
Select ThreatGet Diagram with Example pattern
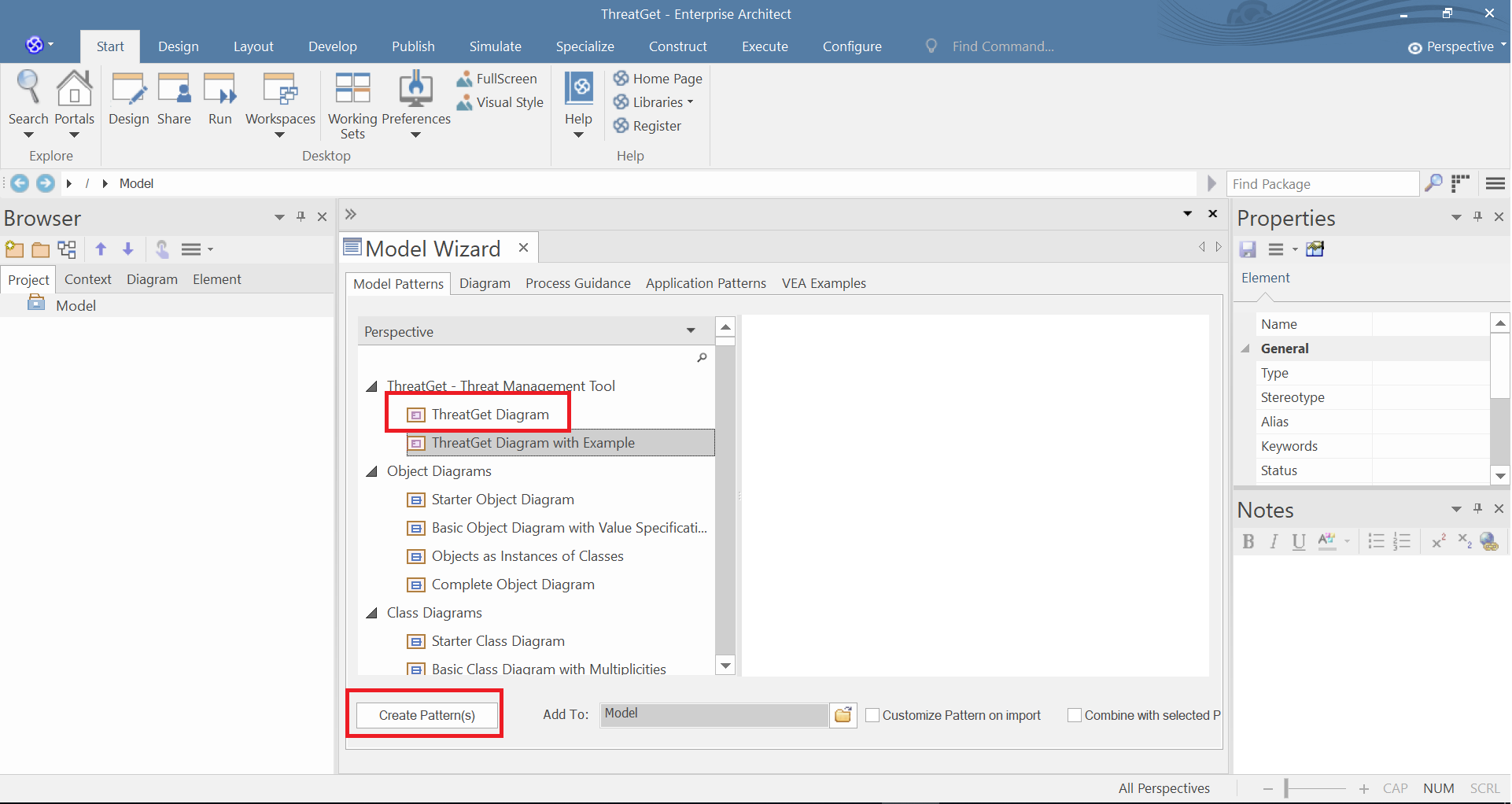coord(560,443)
